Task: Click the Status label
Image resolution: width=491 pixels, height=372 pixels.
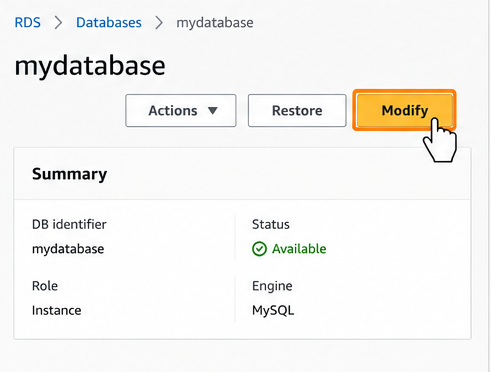Action: pyautogui.click(x=271, y=224)
